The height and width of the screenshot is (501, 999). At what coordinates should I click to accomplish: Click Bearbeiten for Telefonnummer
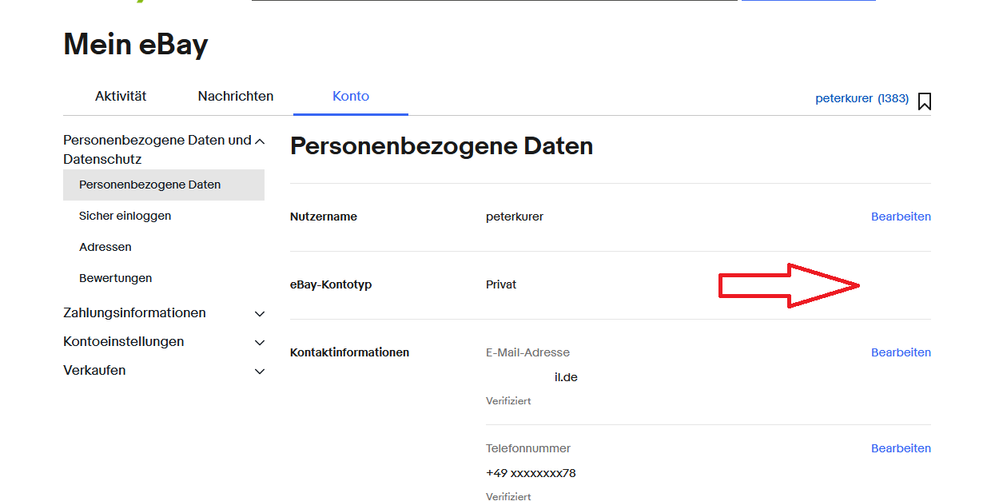[x=900, y=449]
